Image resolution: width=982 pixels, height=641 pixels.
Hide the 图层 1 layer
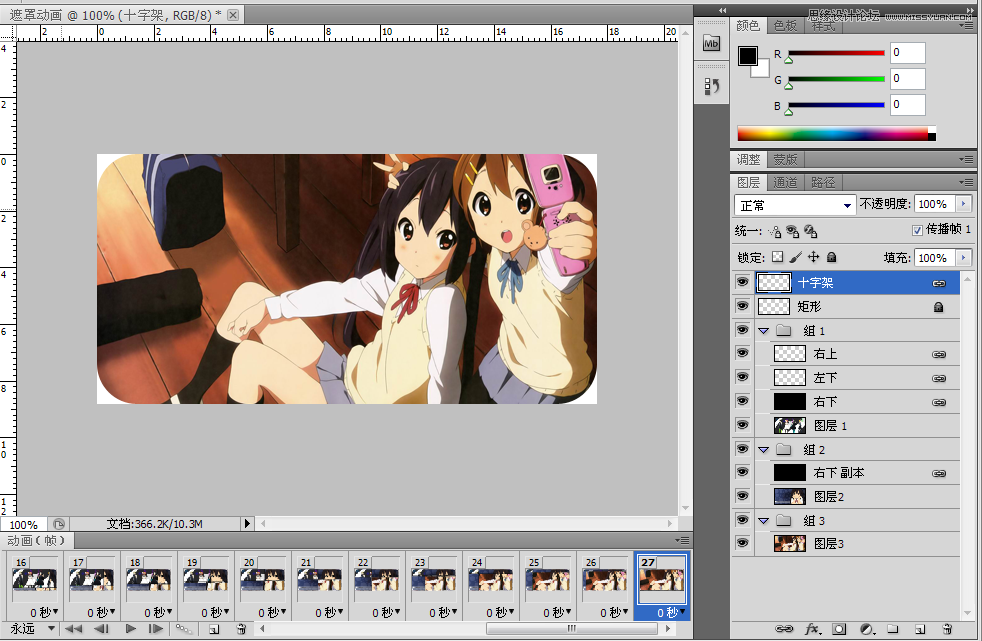(743, 425)
